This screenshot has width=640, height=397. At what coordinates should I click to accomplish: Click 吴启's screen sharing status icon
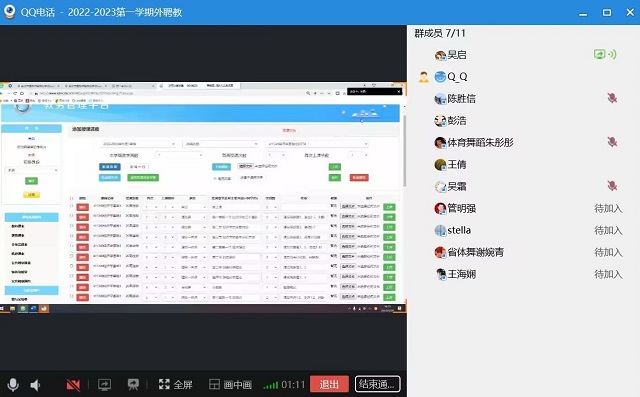tap(605, 54)
